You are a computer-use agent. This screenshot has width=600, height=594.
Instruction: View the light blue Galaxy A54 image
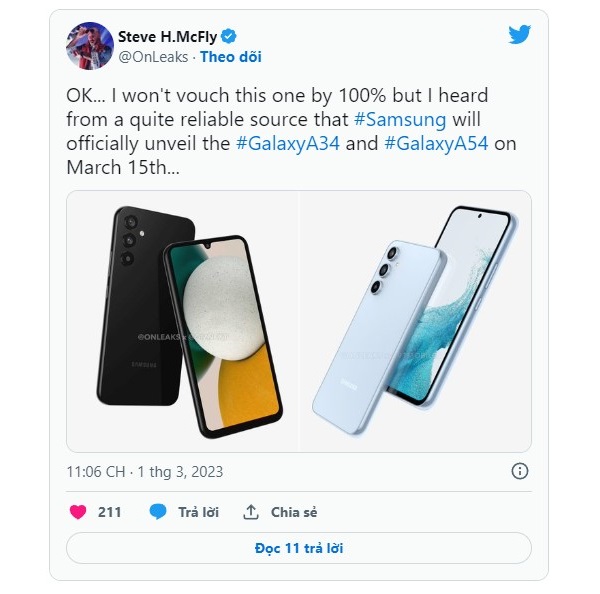pyautogui.click(x=416, y=321)
